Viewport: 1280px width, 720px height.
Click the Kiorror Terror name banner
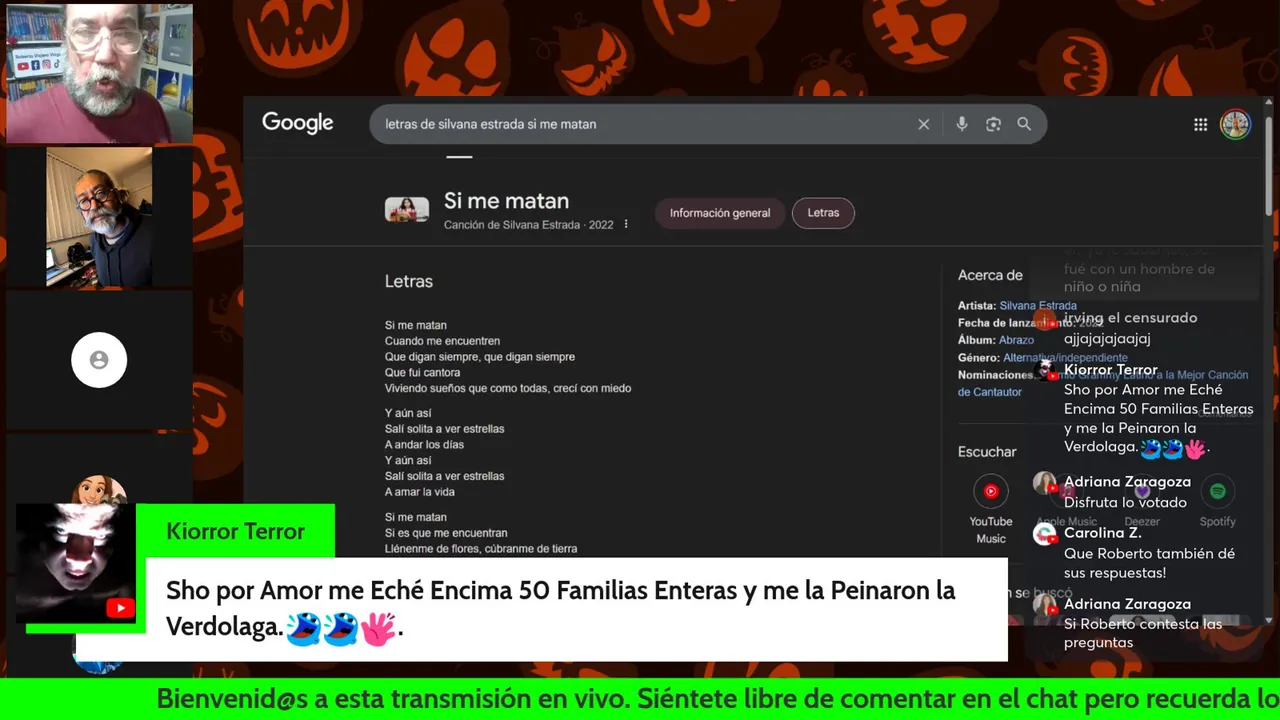click(x=235, y=531)
